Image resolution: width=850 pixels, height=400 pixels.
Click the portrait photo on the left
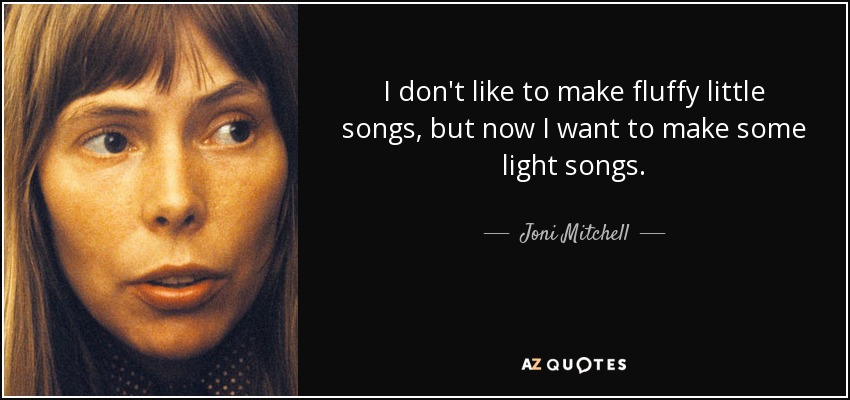click(151, 200)
